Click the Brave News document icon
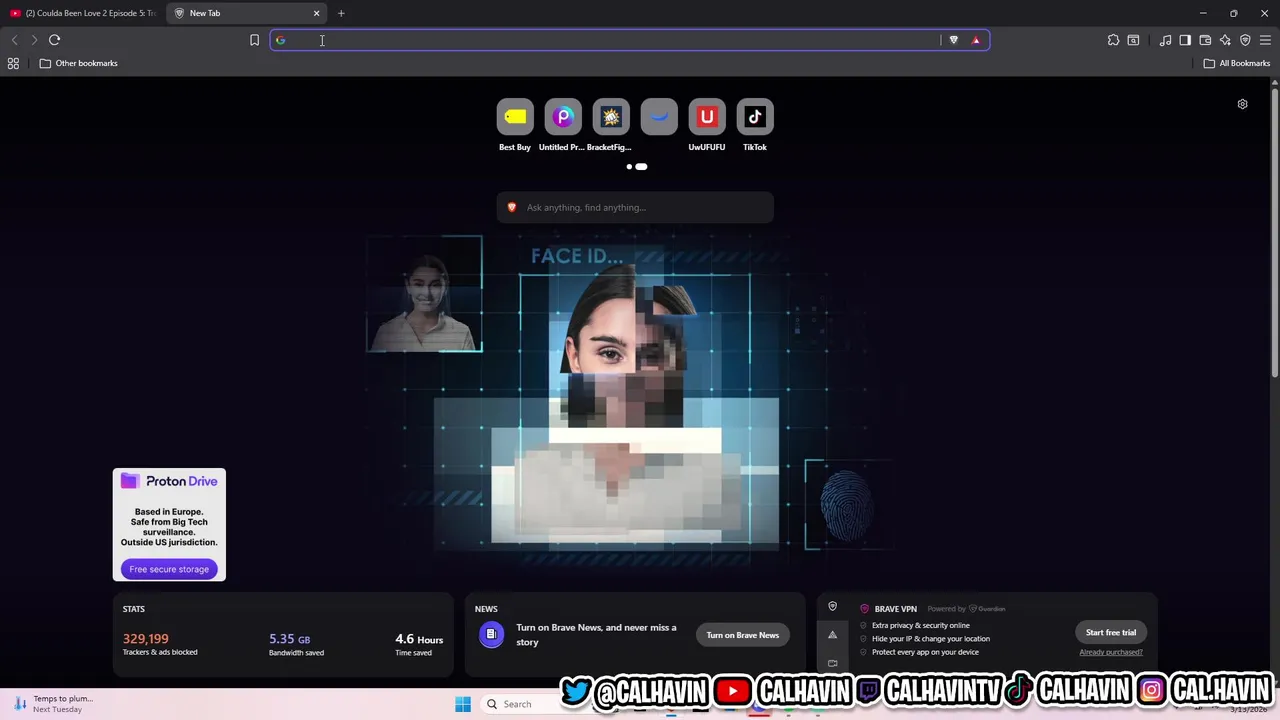Screen dimensions: 1280x720 point(491,635)
